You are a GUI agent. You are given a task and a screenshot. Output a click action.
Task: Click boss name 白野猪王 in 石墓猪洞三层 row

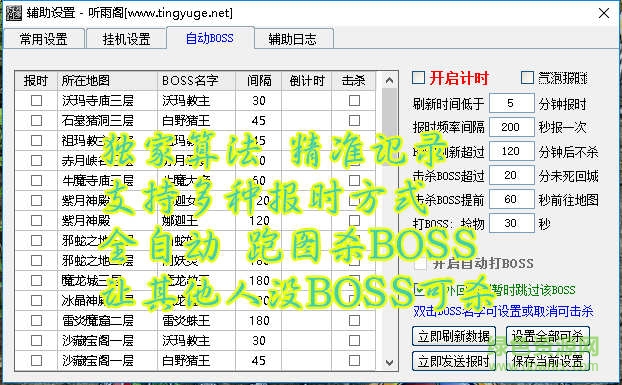click(186, 121)
